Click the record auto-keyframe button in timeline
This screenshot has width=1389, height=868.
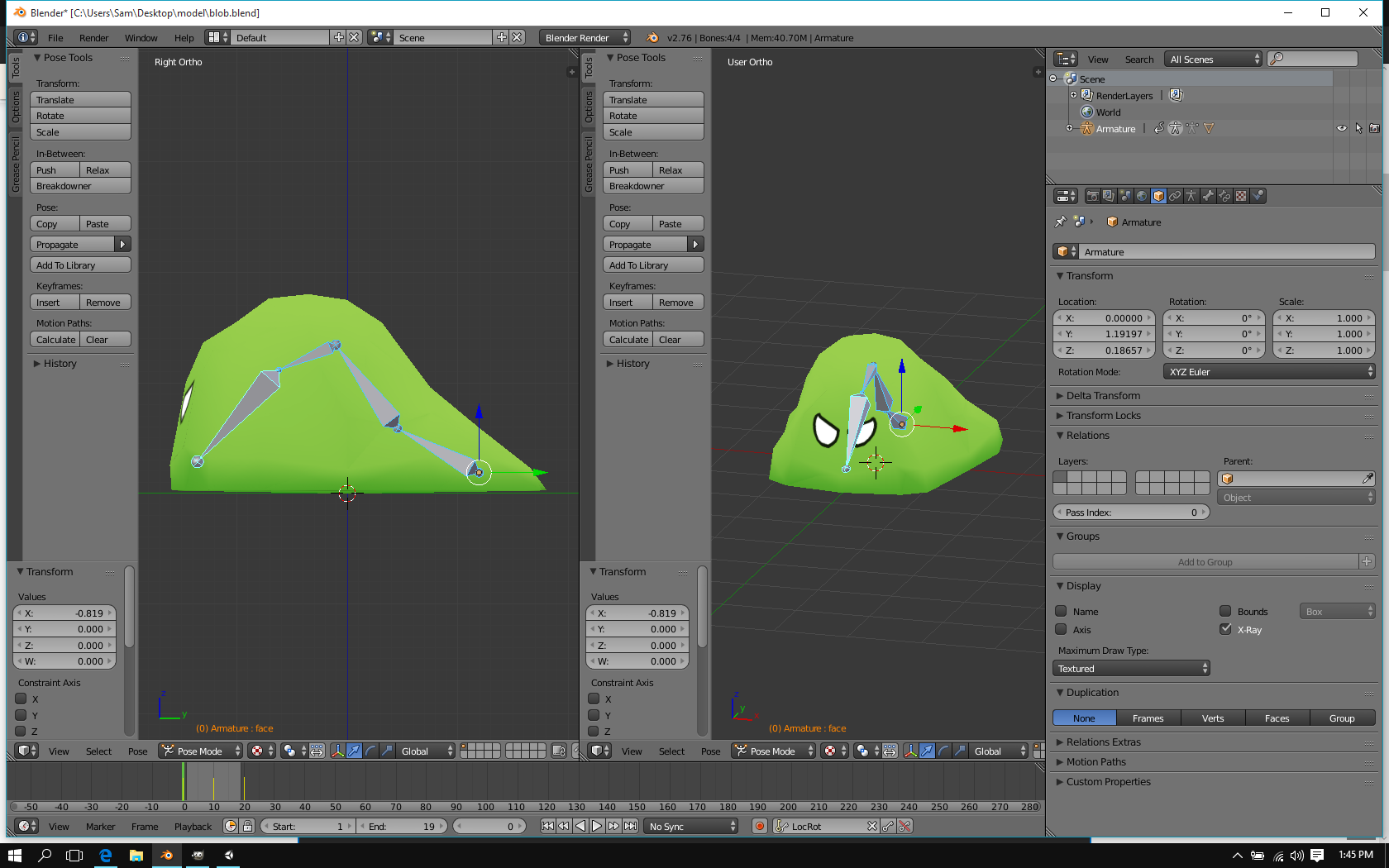tap(760, 826)
